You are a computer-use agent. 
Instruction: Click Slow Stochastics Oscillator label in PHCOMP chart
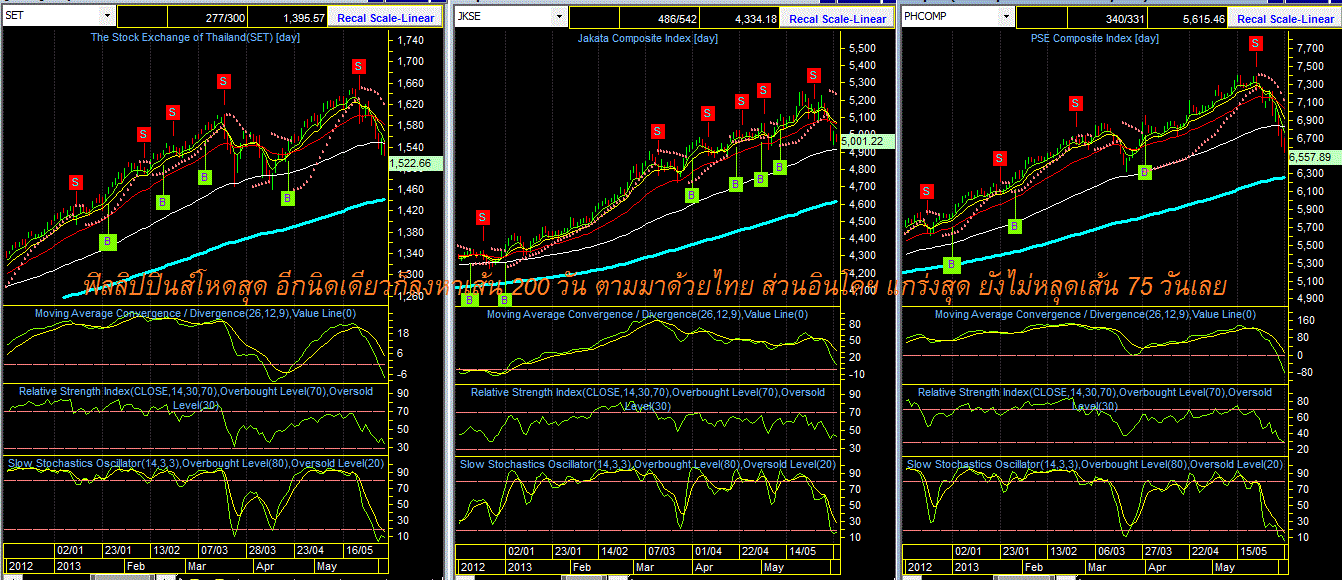pyautogui.click(x=1095, y=464)
